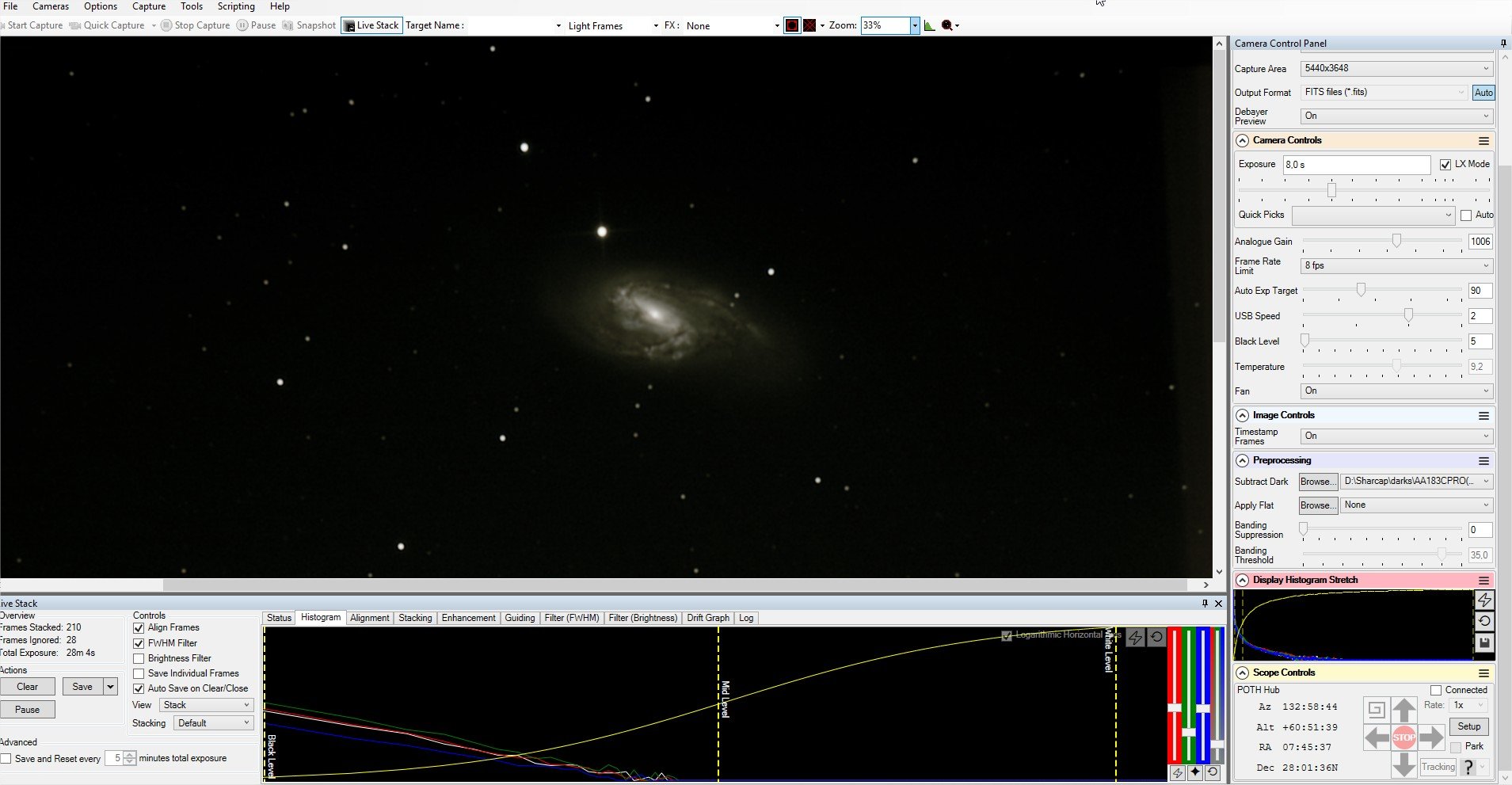Click the red STOP scope movement button

click(1403, 737)
